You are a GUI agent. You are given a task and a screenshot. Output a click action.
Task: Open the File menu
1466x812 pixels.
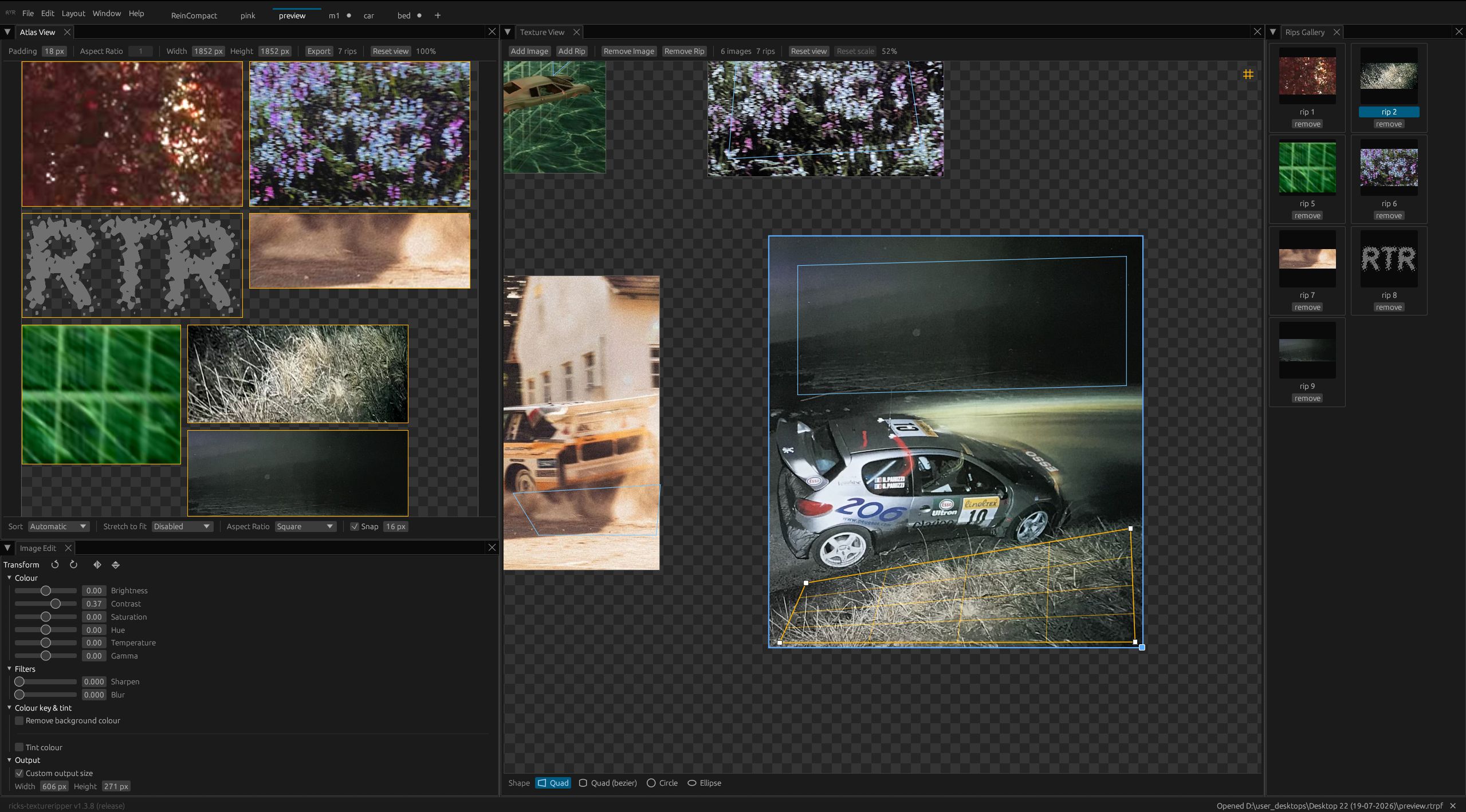[x=27, y=13]
